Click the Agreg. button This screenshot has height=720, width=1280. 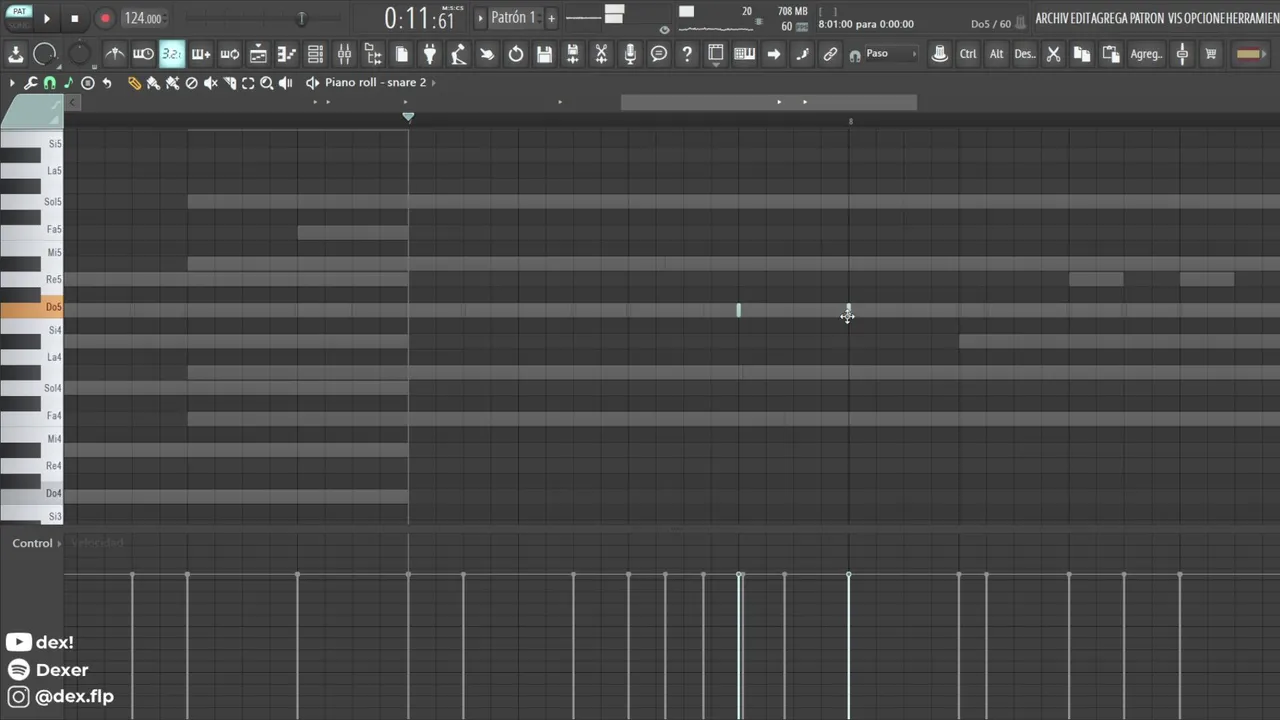[1146, 54]
